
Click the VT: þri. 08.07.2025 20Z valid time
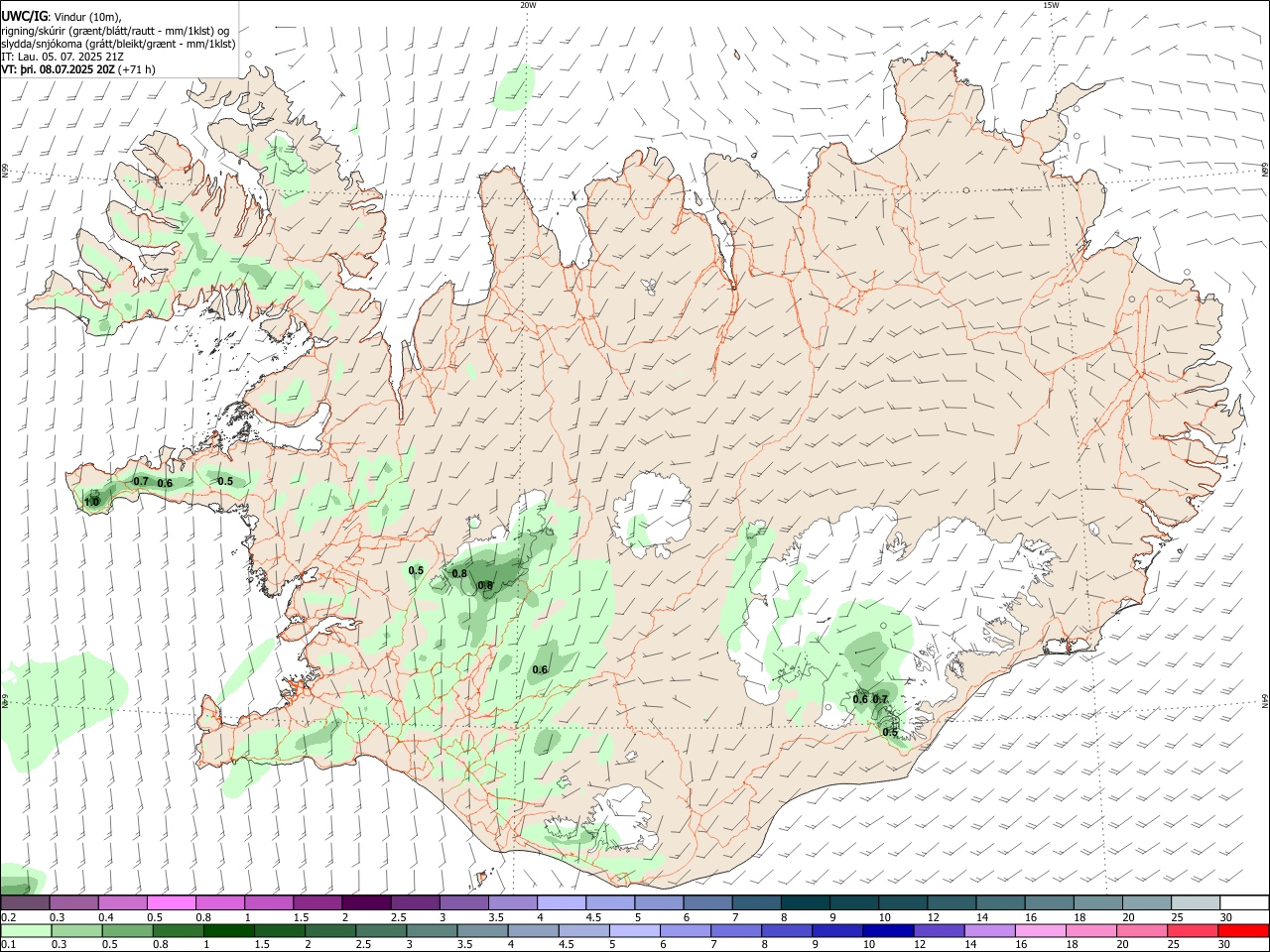(59, 69)
